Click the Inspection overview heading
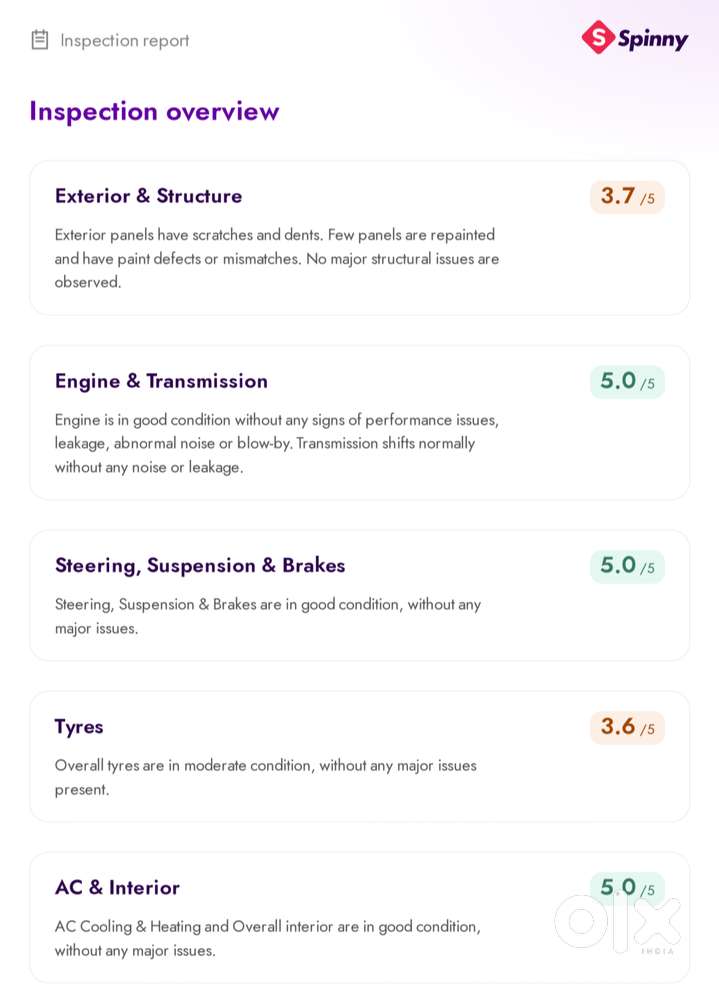 pyautogui.click(x=154, y=111)
